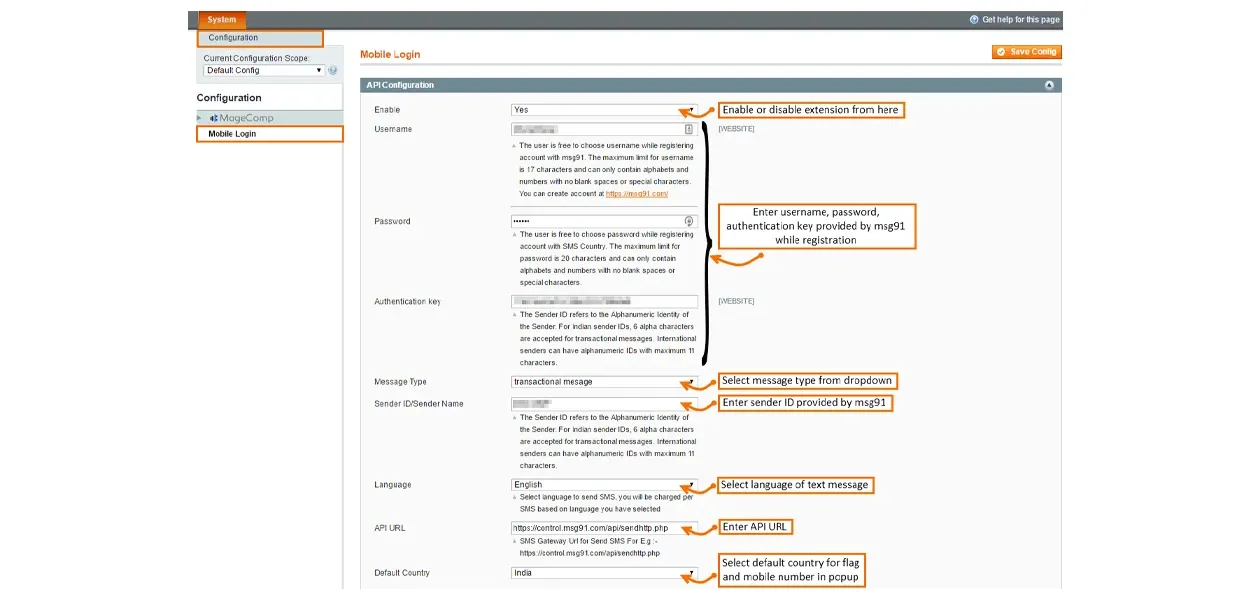This screenshot has width=1250, height=600.
Task: Open the System menu
Action: 222,20
